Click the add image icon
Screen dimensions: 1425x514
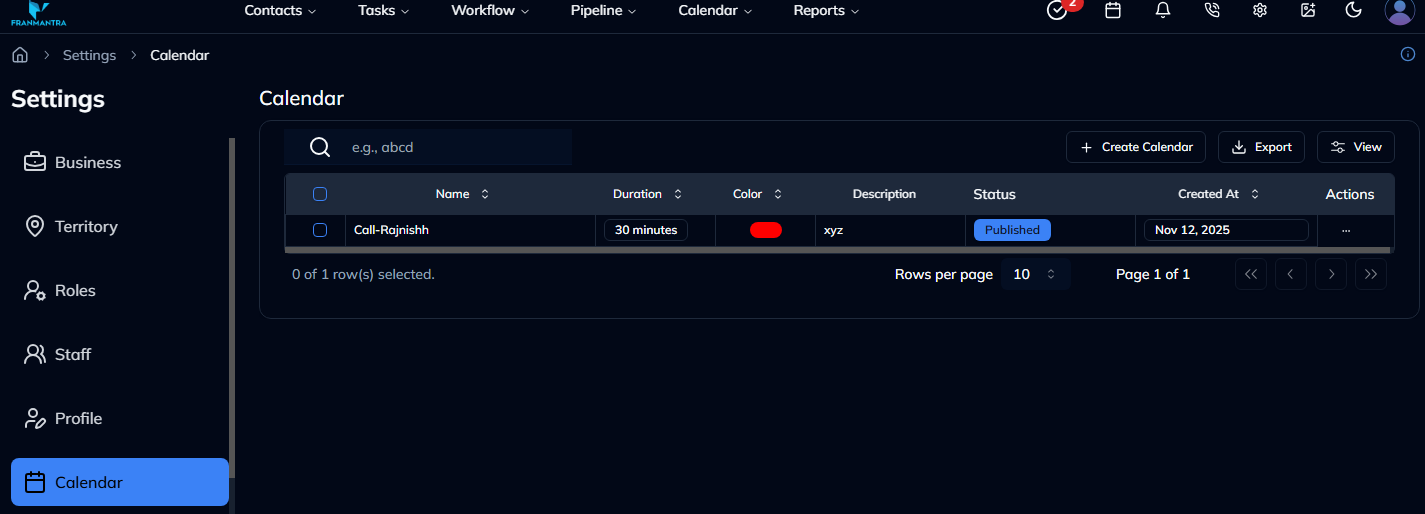point(1308,10)
